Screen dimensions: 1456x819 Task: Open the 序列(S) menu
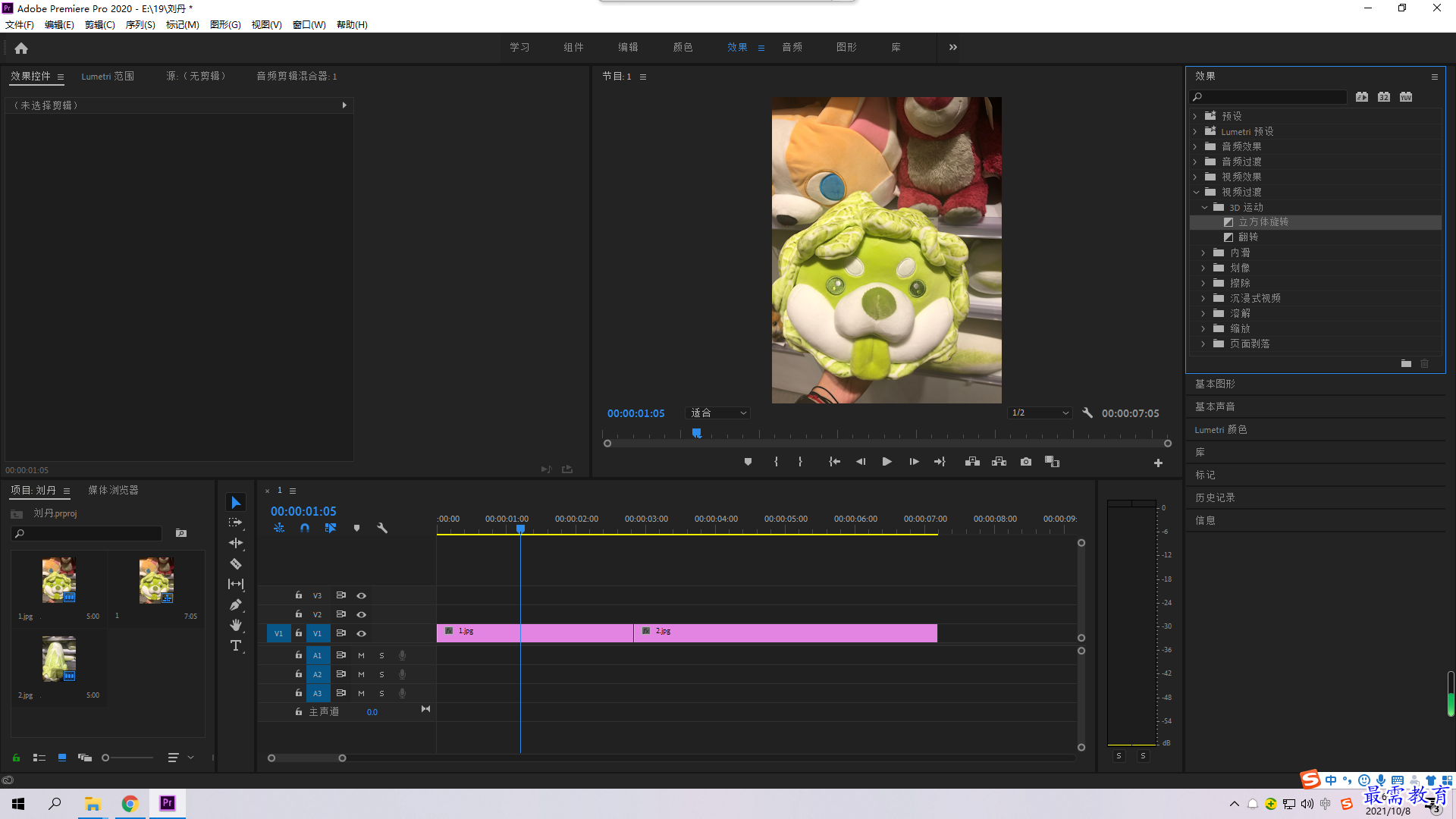click(x=140, y=25)
